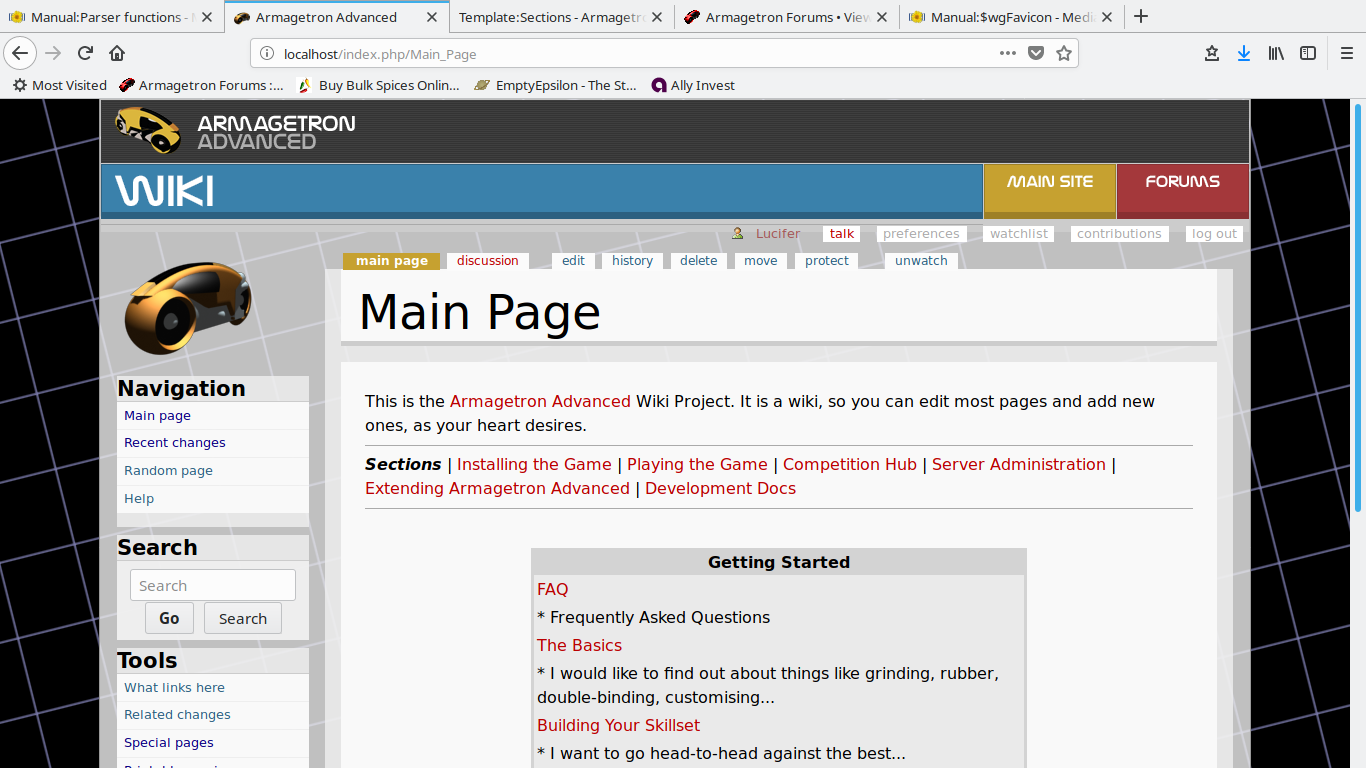Open page actions three-dot menu
The width and height of the screenshot is (1366, 768).
1007,54
